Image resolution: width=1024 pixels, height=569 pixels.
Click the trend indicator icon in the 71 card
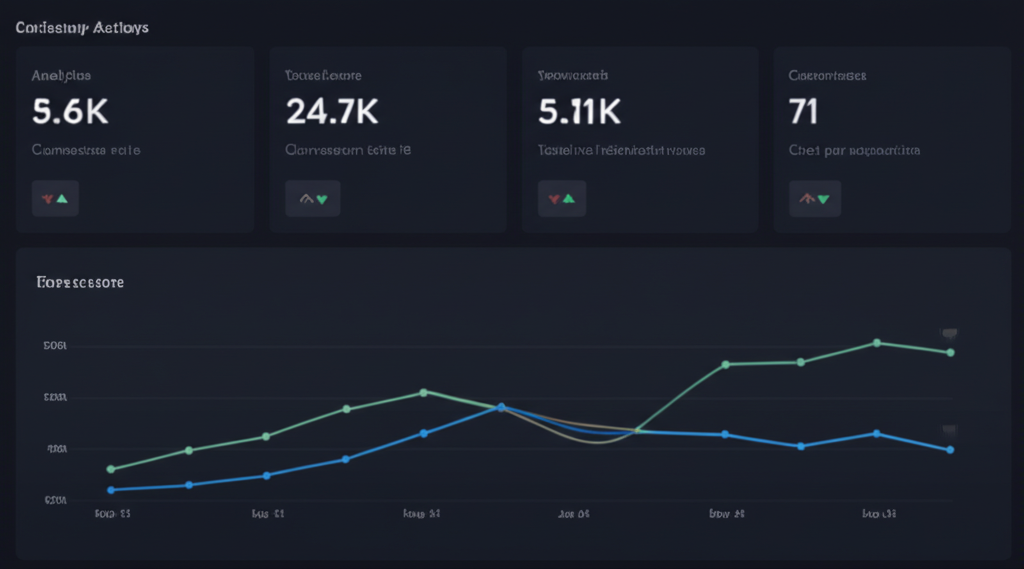(814, 199)
